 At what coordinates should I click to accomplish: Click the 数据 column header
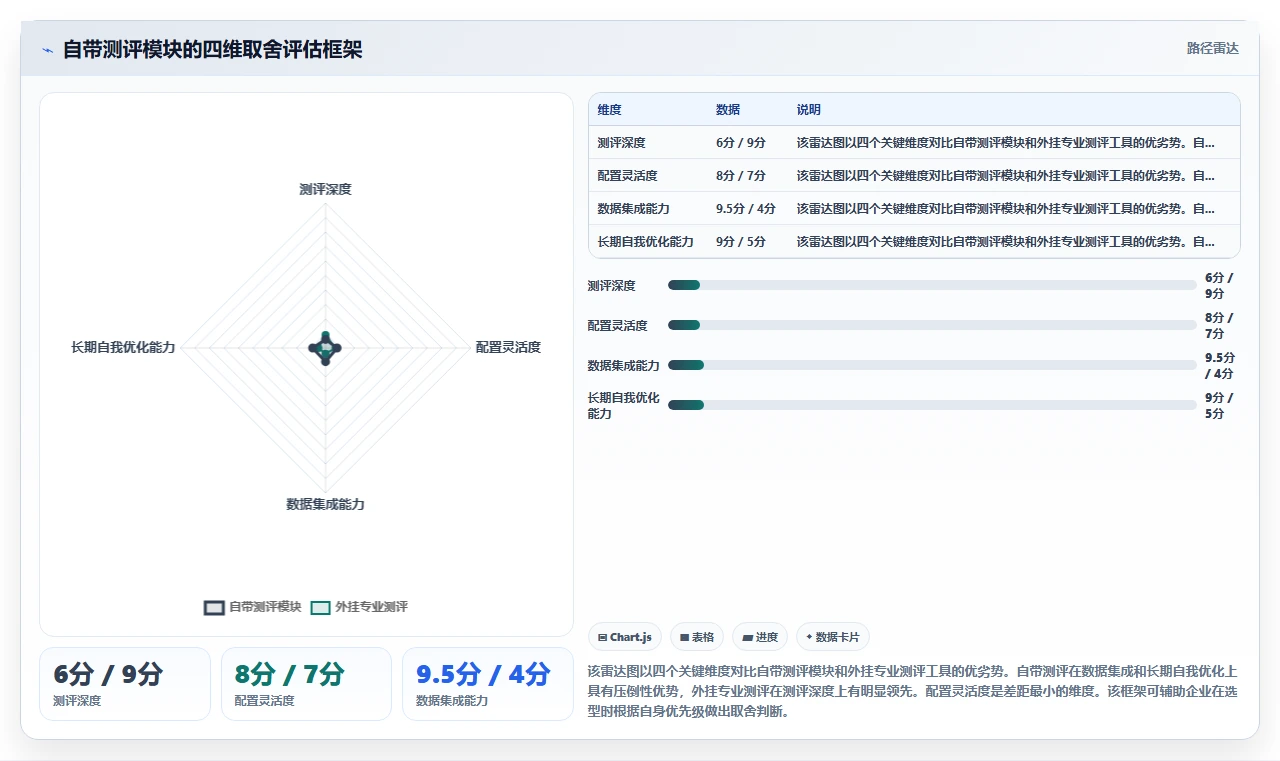pyautogui.click(x=728, y=110)
